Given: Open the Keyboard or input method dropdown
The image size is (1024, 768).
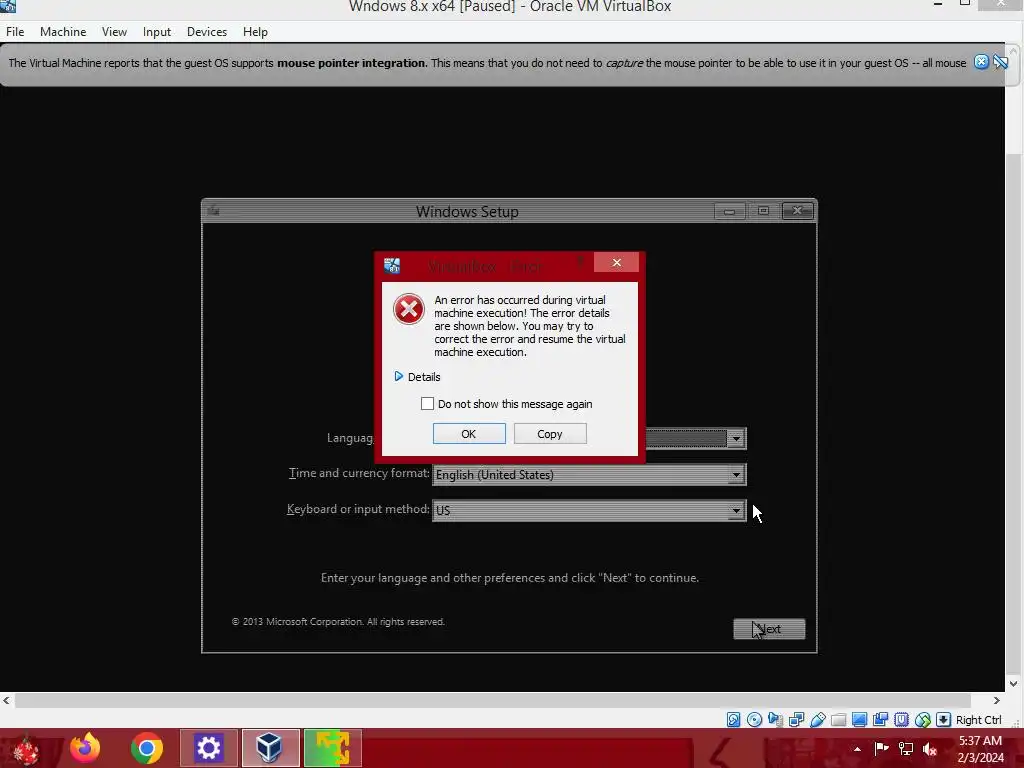Looking at the screenshot, I should pyautogui.click(x=736, y=510).
